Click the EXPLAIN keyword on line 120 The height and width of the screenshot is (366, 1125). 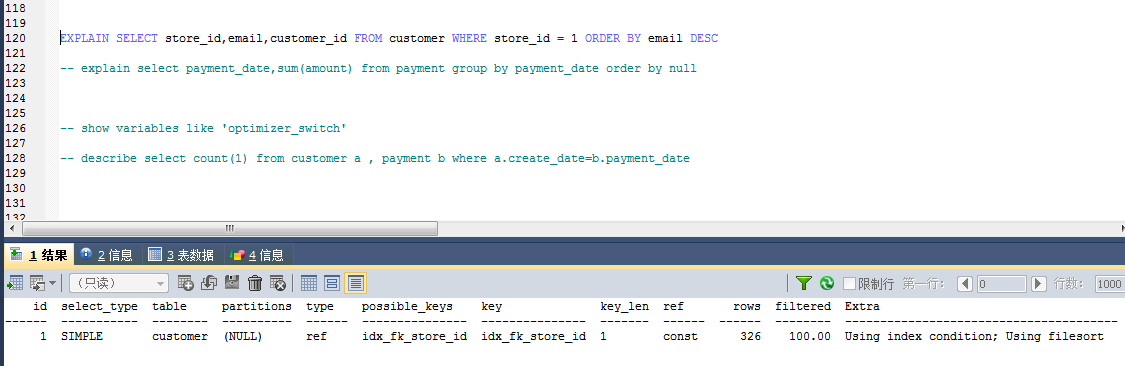point(85,38)
